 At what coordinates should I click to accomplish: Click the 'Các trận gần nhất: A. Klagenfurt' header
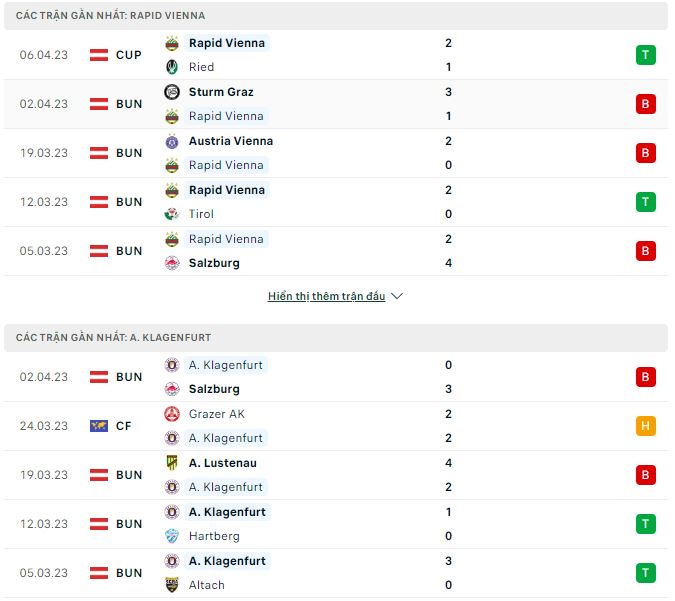114,338
